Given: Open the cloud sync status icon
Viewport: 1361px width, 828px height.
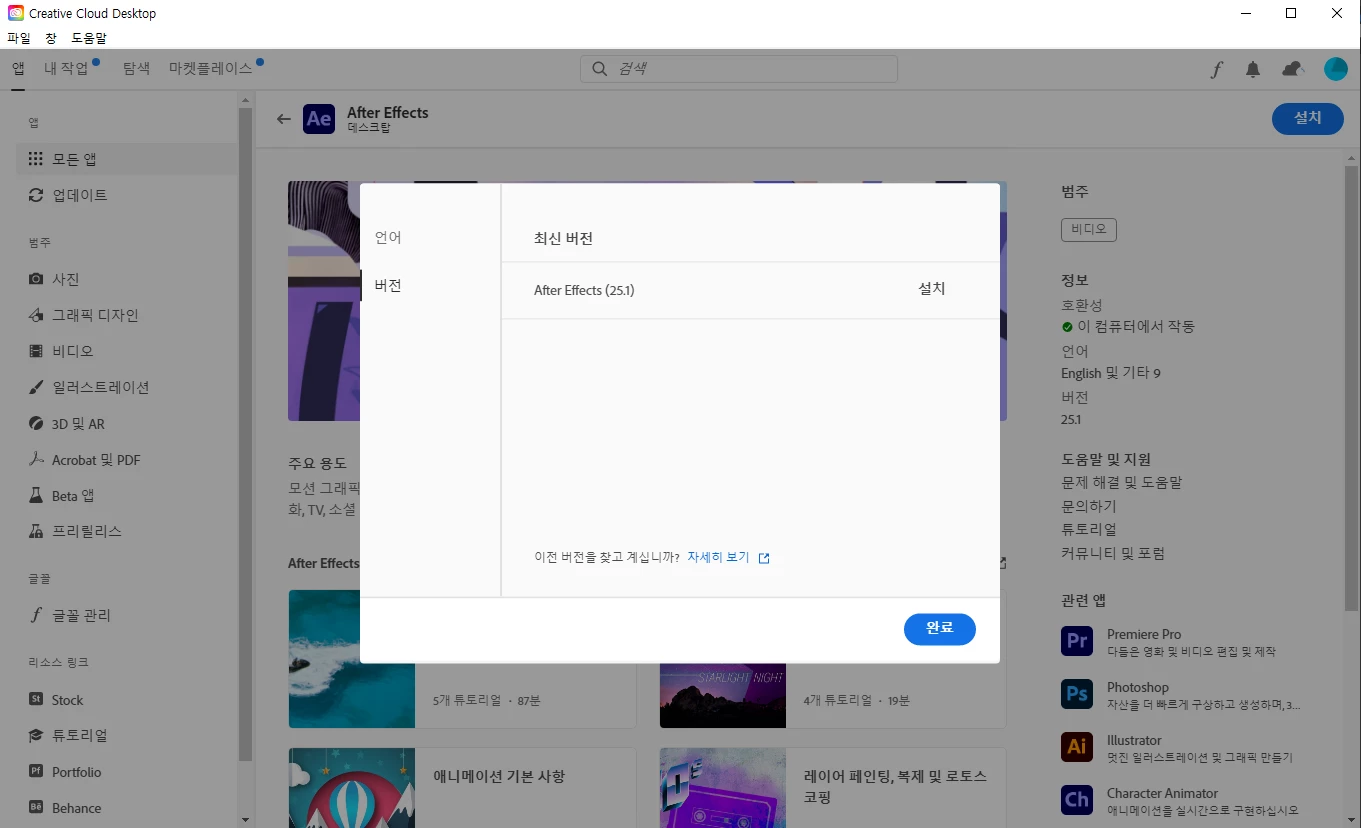Looking at the screenshot, I should 1293,69.
